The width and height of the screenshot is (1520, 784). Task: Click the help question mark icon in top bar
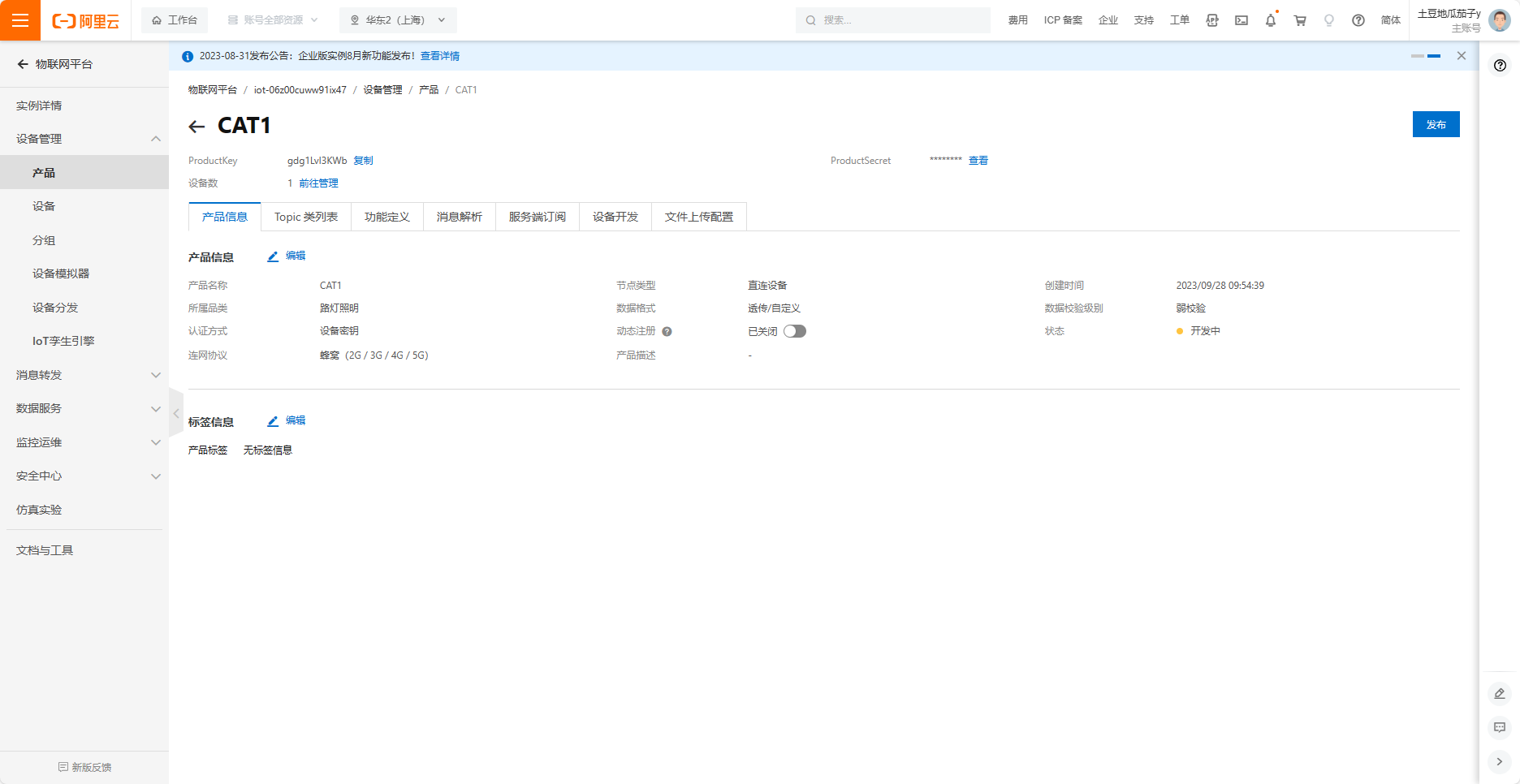pyautogui.click(x=1358, y=20)
